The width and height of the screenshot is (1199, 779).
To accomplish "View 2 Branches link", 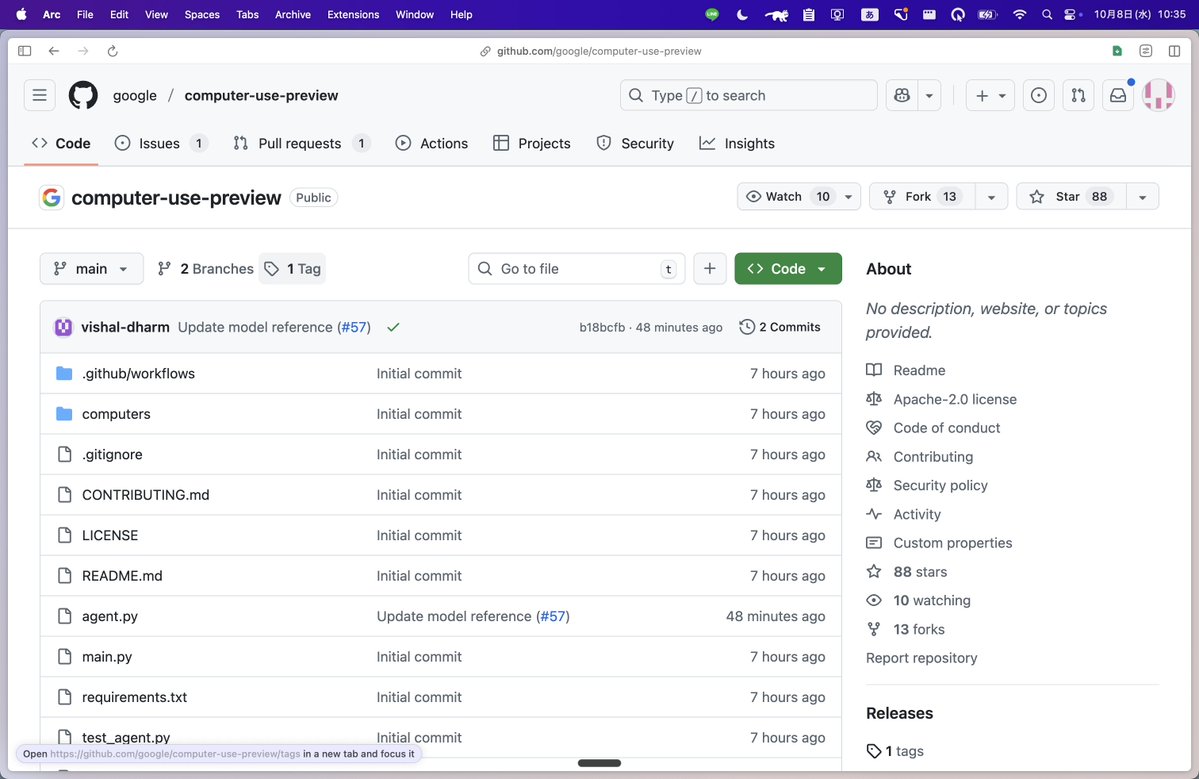I will 205,268.
